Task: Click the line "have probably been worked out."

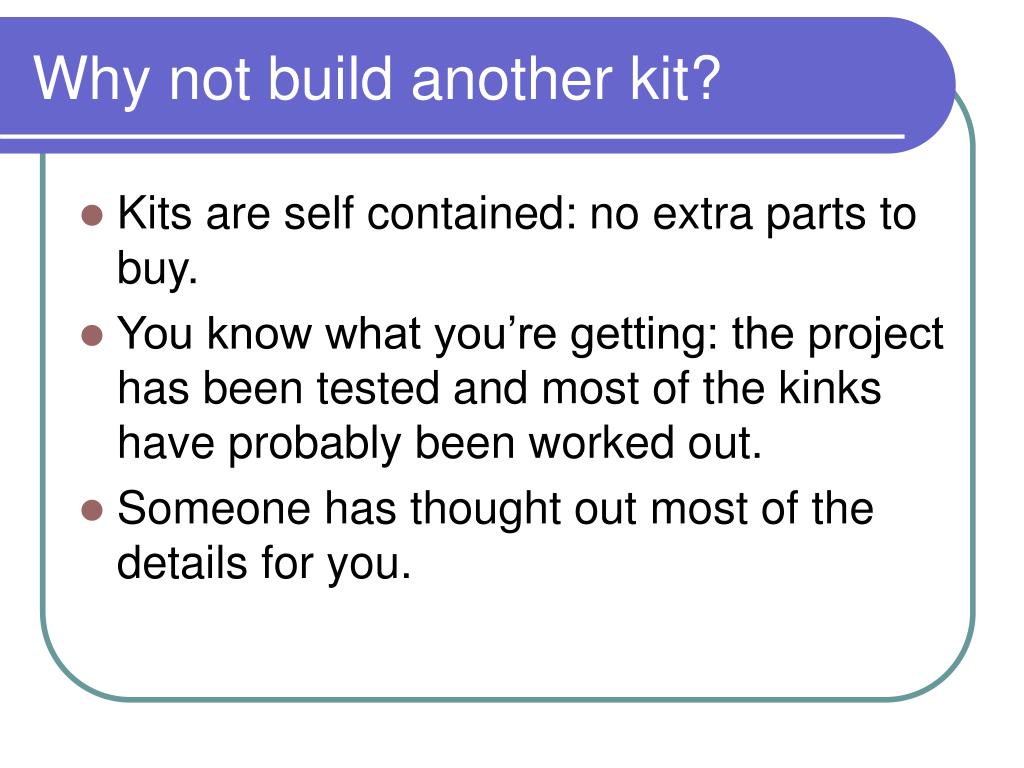Action: tap(440, 444)
